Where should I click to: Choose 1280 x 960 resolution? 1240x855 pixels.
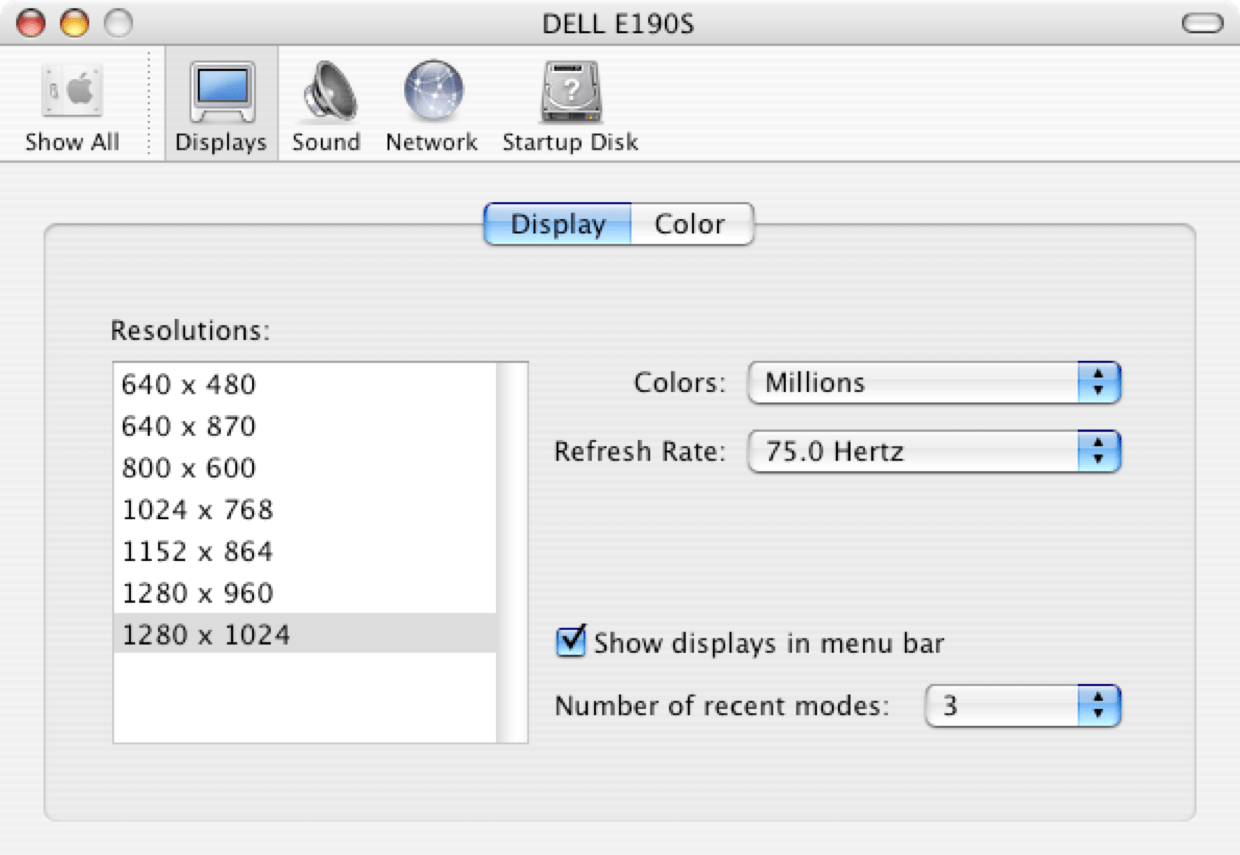pos(305,593)
